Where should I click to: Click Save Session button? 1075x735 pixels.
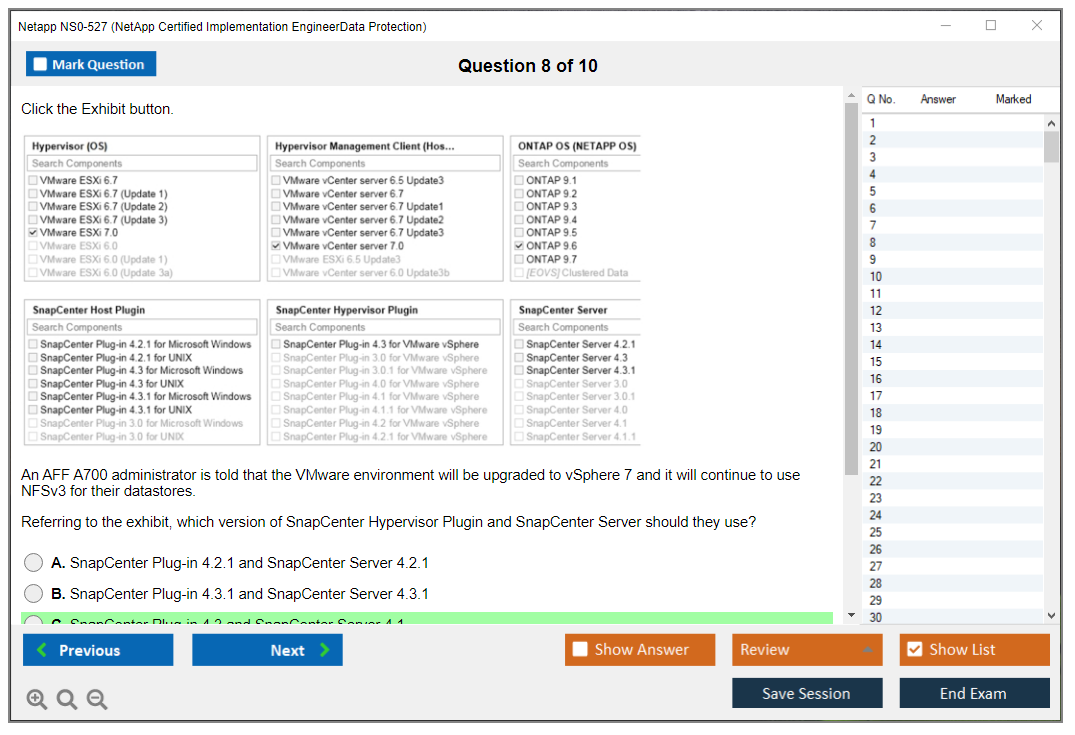pos(807,693)
